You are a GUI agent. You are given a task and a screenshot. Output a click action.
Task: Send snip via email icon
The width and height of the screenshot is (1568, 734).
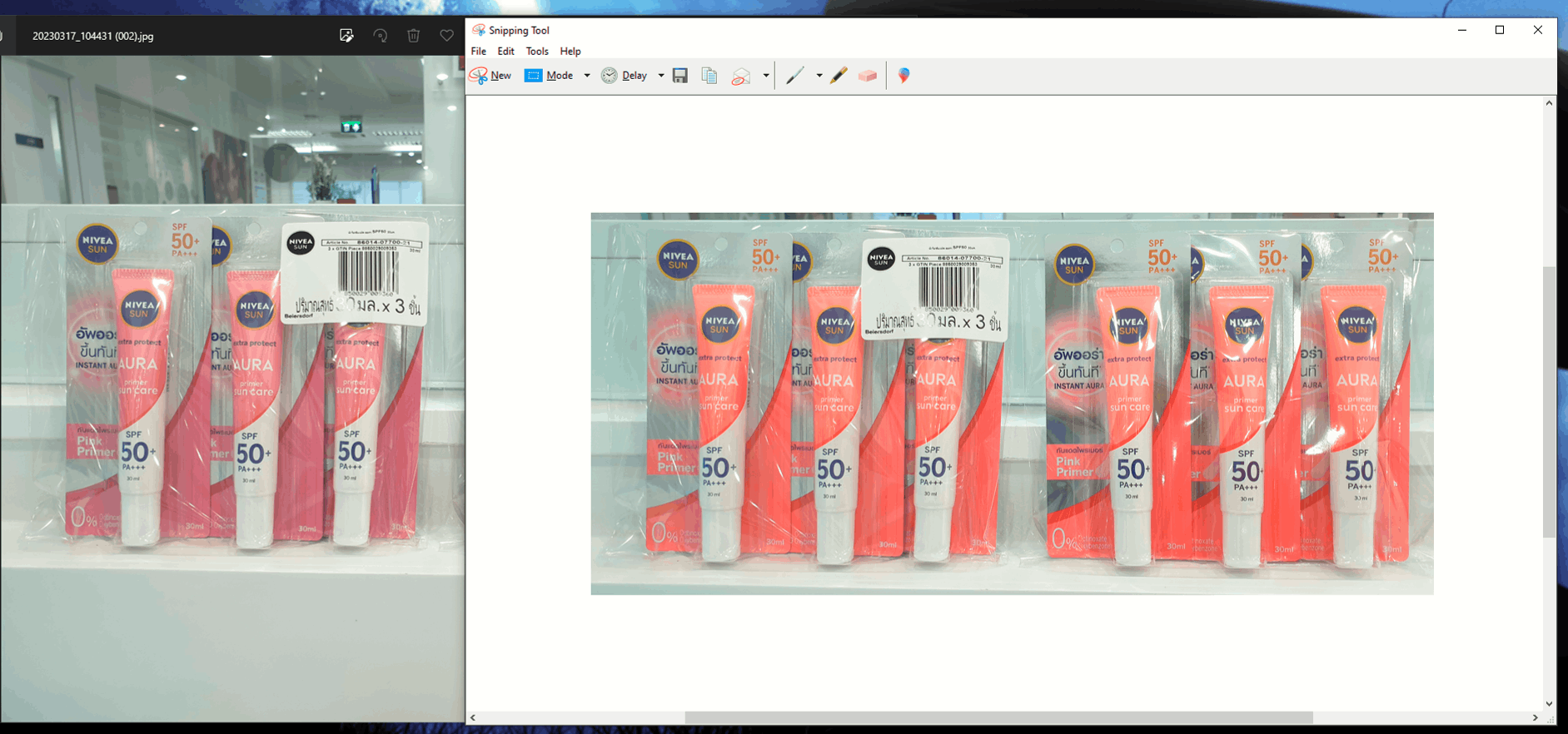point(740,76)
